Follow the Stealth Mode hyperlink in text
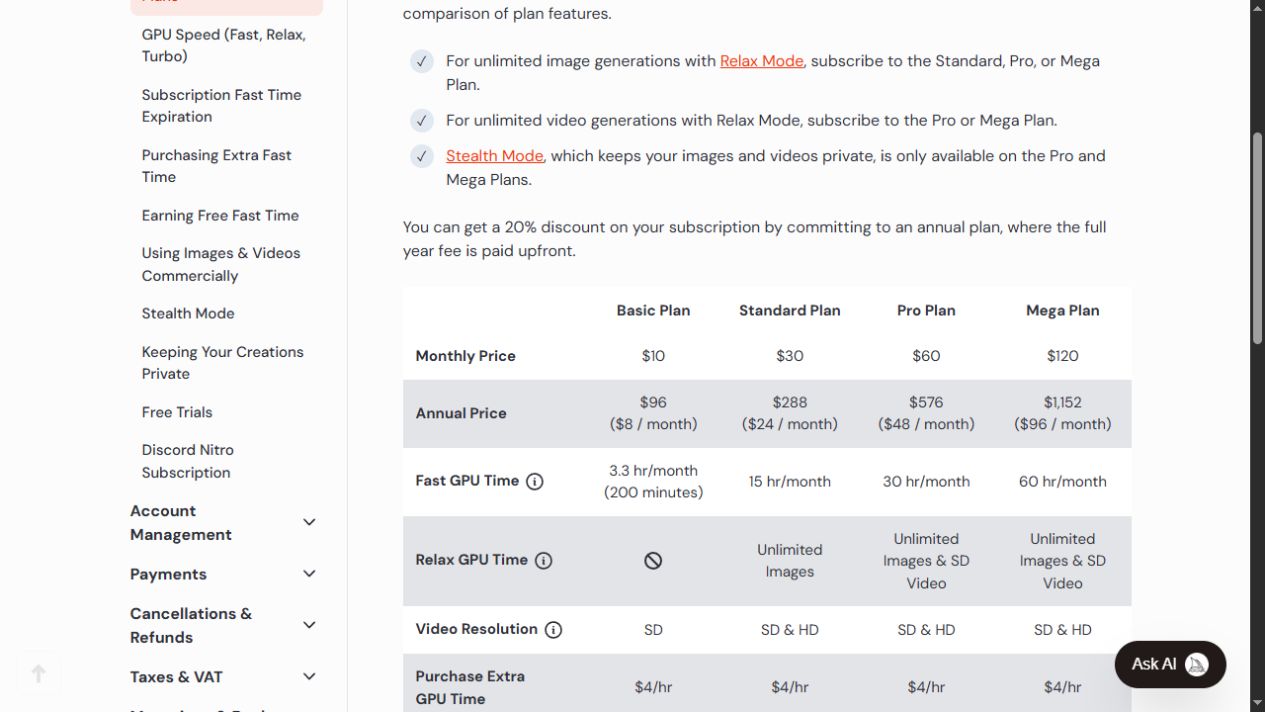 494,156
